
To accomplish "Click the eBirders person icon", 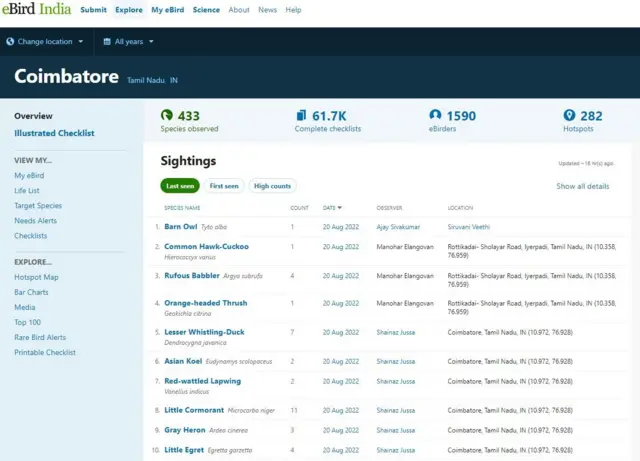I will [x=435, y=116].
